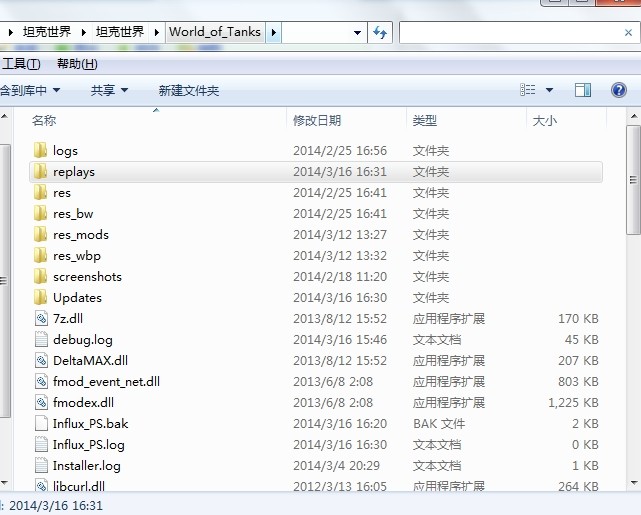The height and width of the screenshot is (515, 641).
Task: Click the res folder icon
Action: point(40,193)
